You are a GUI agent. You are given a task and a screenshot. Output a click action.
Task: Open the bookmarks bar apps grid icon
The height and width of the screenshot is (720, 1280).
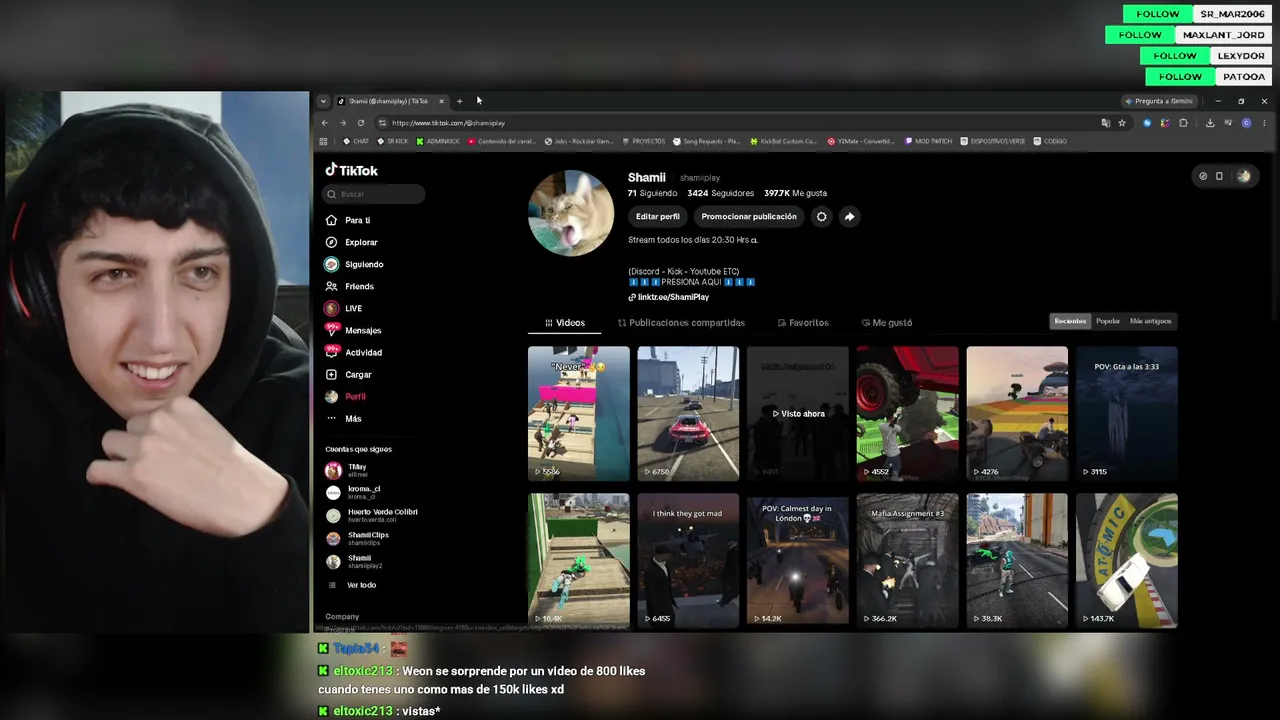(323, 141)
